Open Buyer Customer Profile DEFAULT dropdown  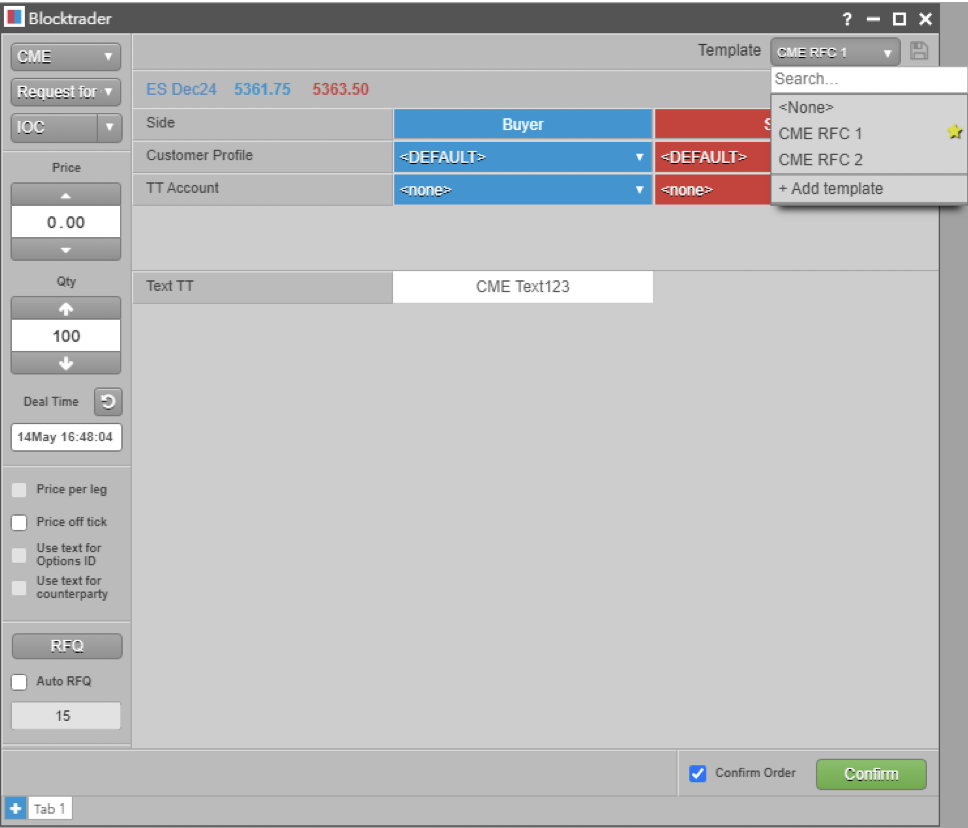click(x=523, y=157)
